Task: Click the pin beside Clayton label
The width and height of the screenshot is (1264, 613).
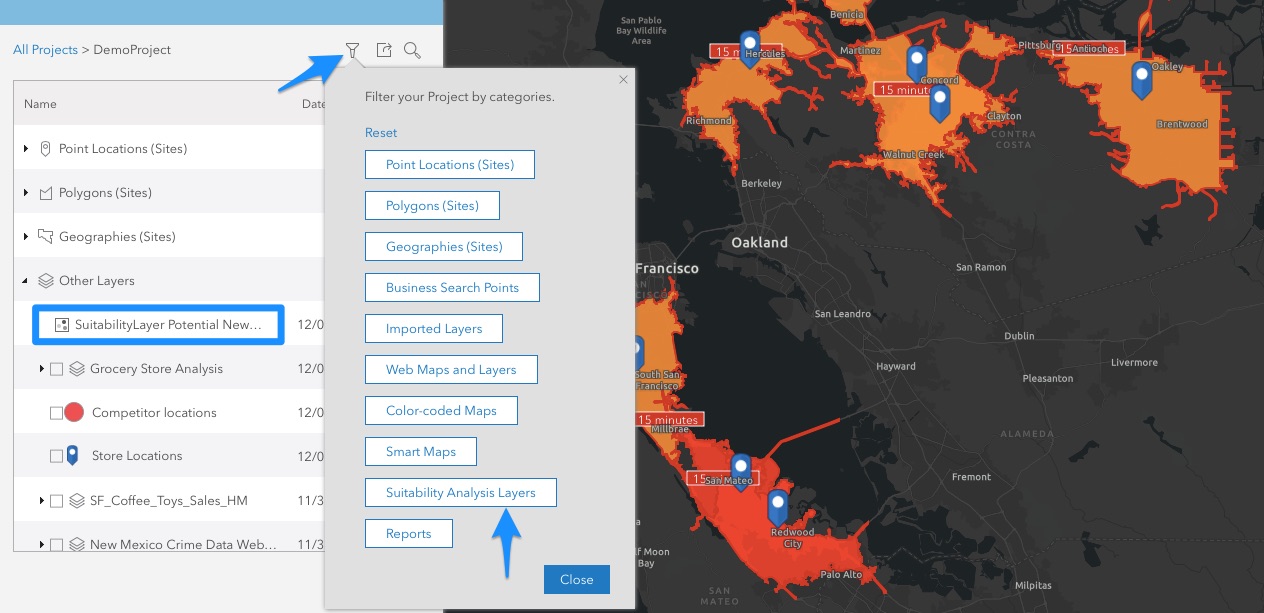Action: [939, 103]
